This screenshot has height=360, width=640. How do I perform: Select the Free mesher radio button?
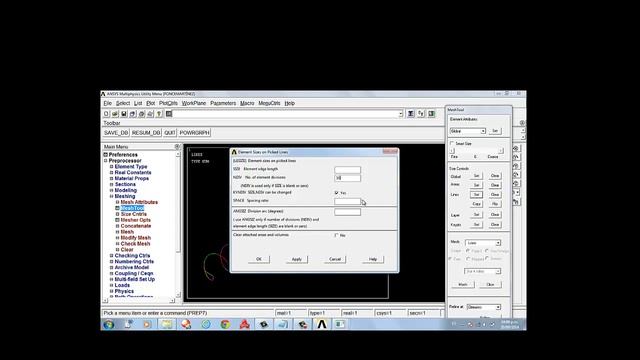(450, 259)
